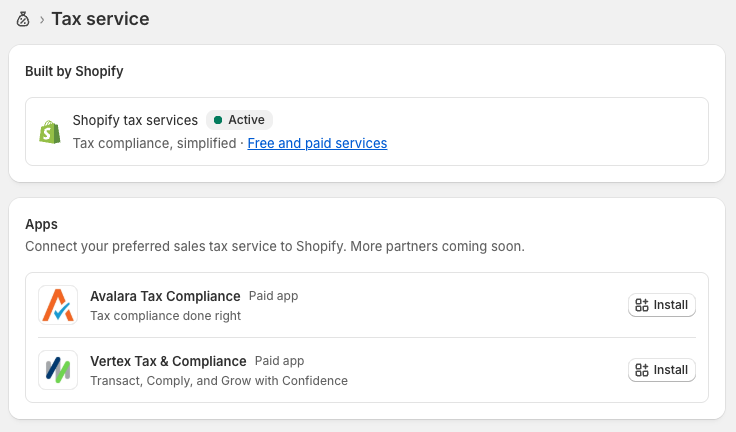Click the Avalara app logo

pos(57,305)
